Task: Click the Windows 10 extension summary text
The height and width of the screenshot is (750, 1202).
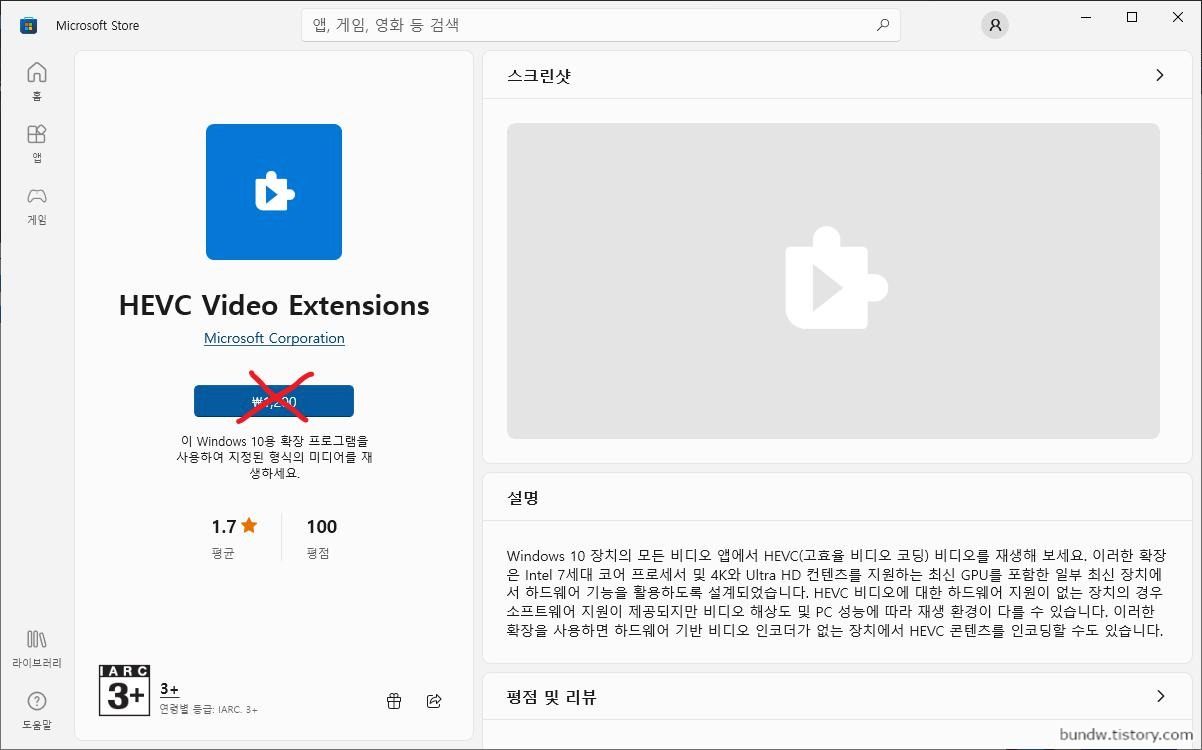Action: (274, 456)
